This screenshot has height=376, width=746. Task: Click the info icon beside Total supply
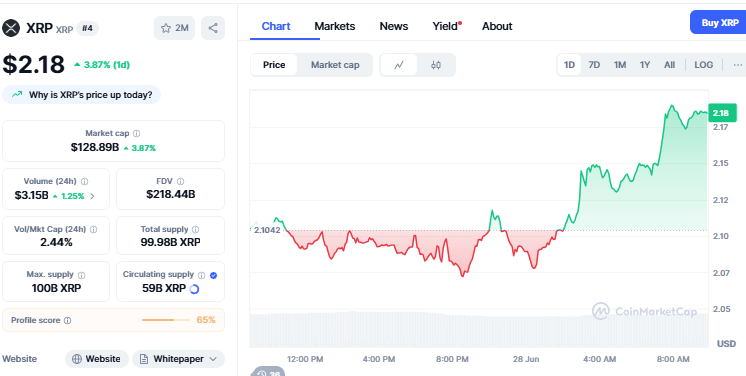click(196, 229)
